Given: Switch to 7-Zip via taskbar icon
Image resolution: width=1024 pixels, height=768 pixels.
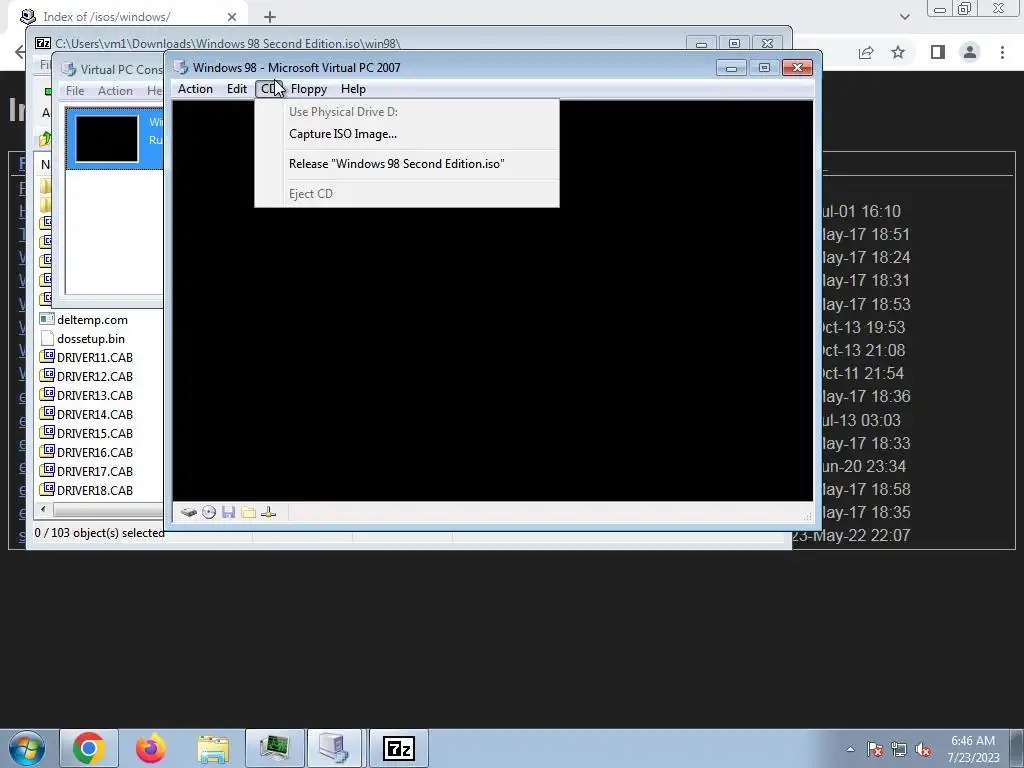Looking at the screenshot, I should click(399, 748).
